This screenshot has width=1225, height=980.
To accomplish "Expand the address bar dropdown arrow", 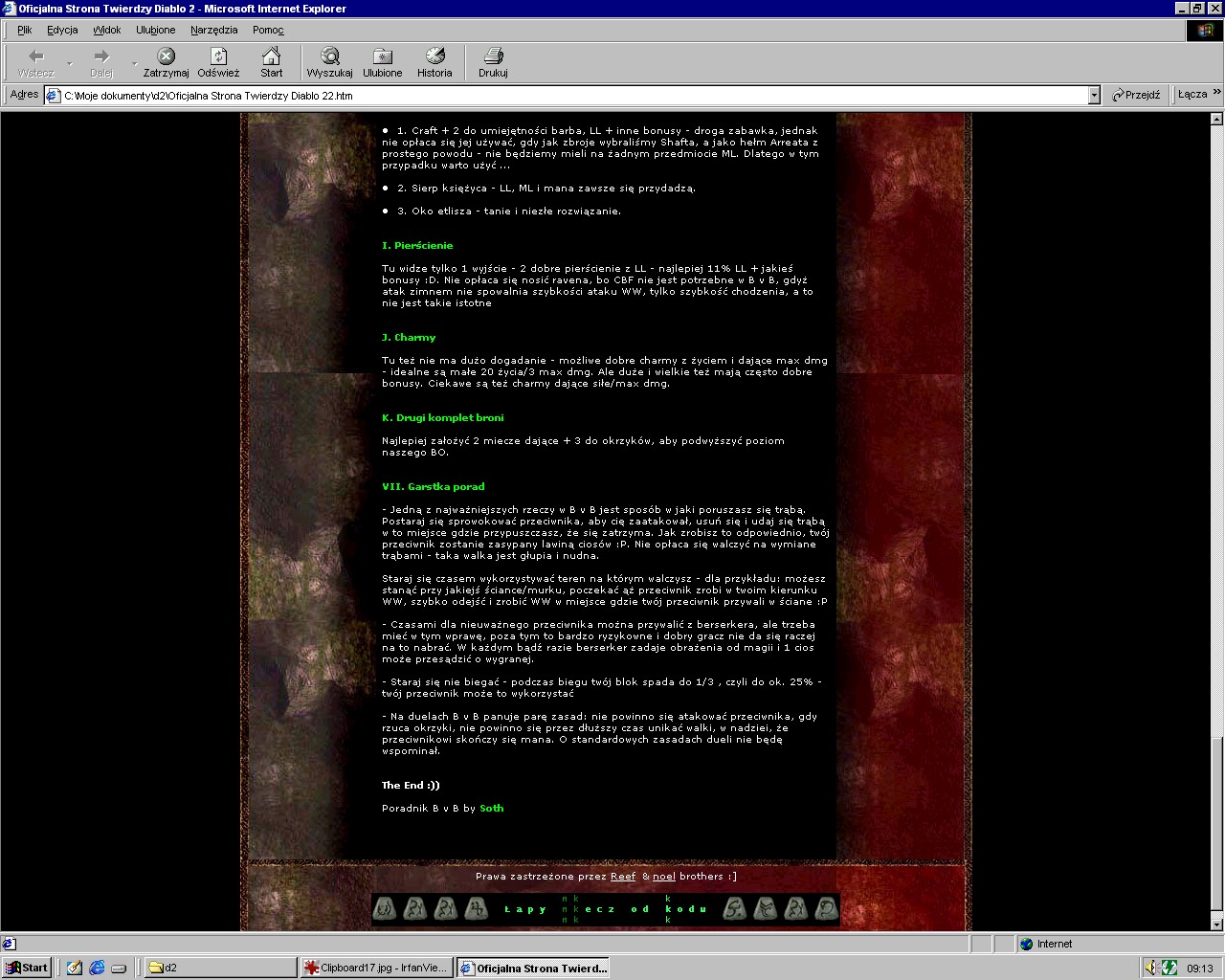I will [x=1094, y=95].
